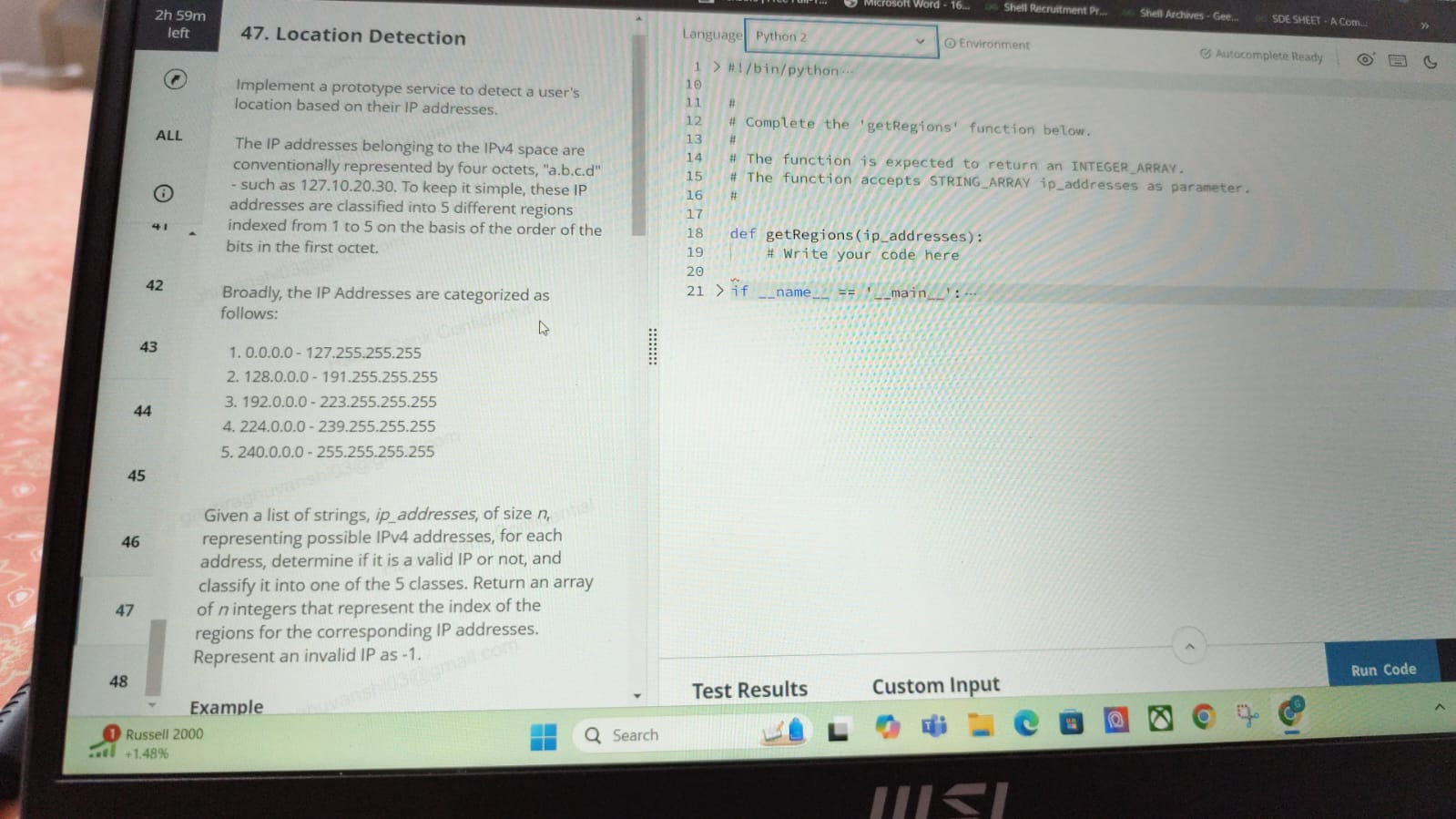Expand the folded main block on line 21
1456x819 pixels.
pyautogui.click(x=719, y=291)
